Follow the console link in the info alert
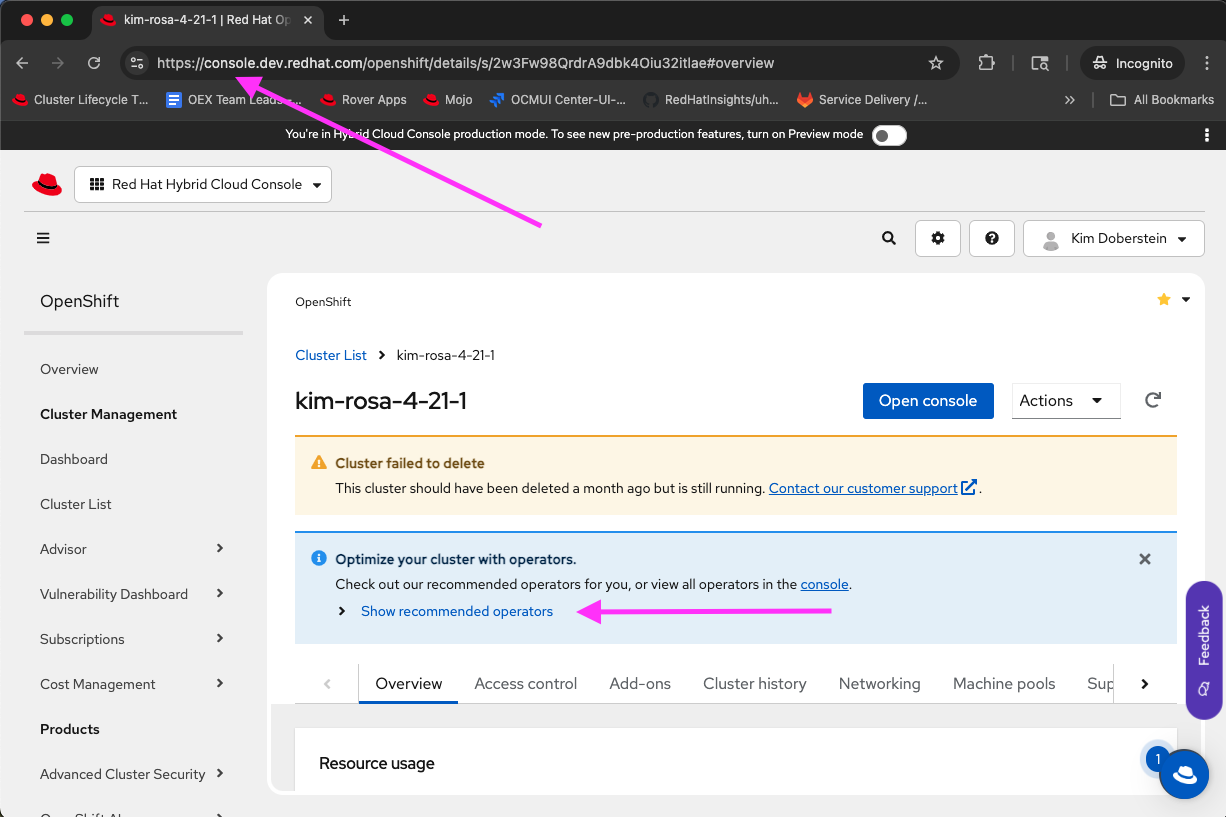Image resolution: width=1226 pixels, height=817 pixels. (825, 584)
